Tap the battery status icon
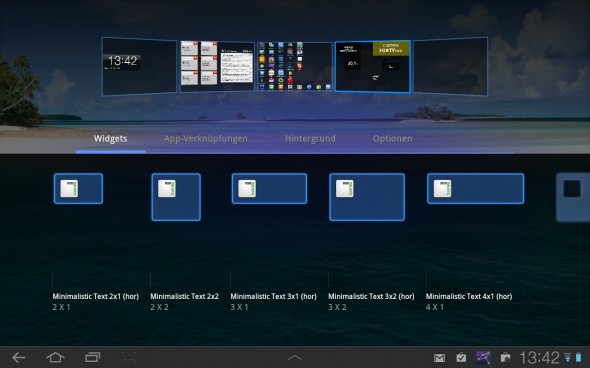 point(578,357)
